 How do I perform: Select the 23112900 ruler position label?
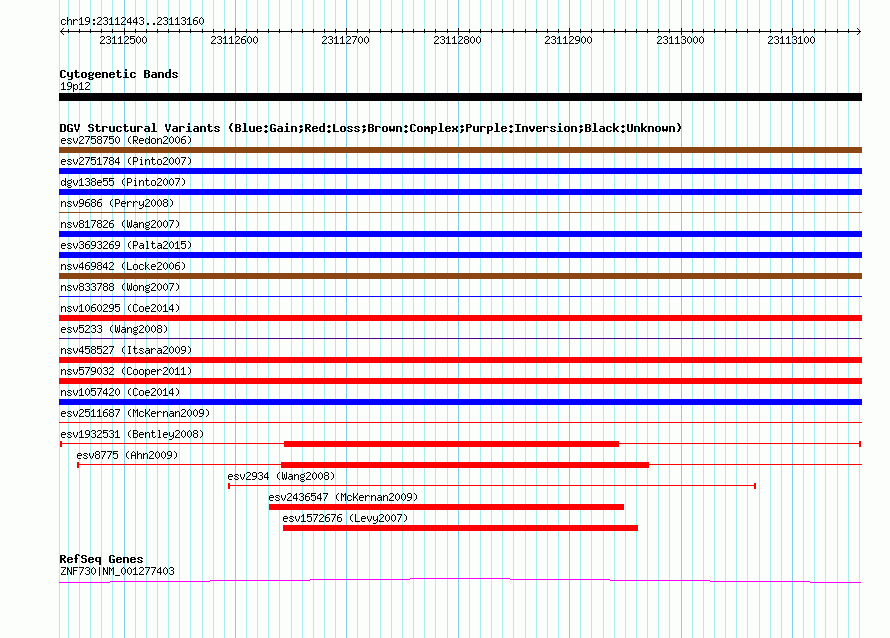(x=568, y=40)
